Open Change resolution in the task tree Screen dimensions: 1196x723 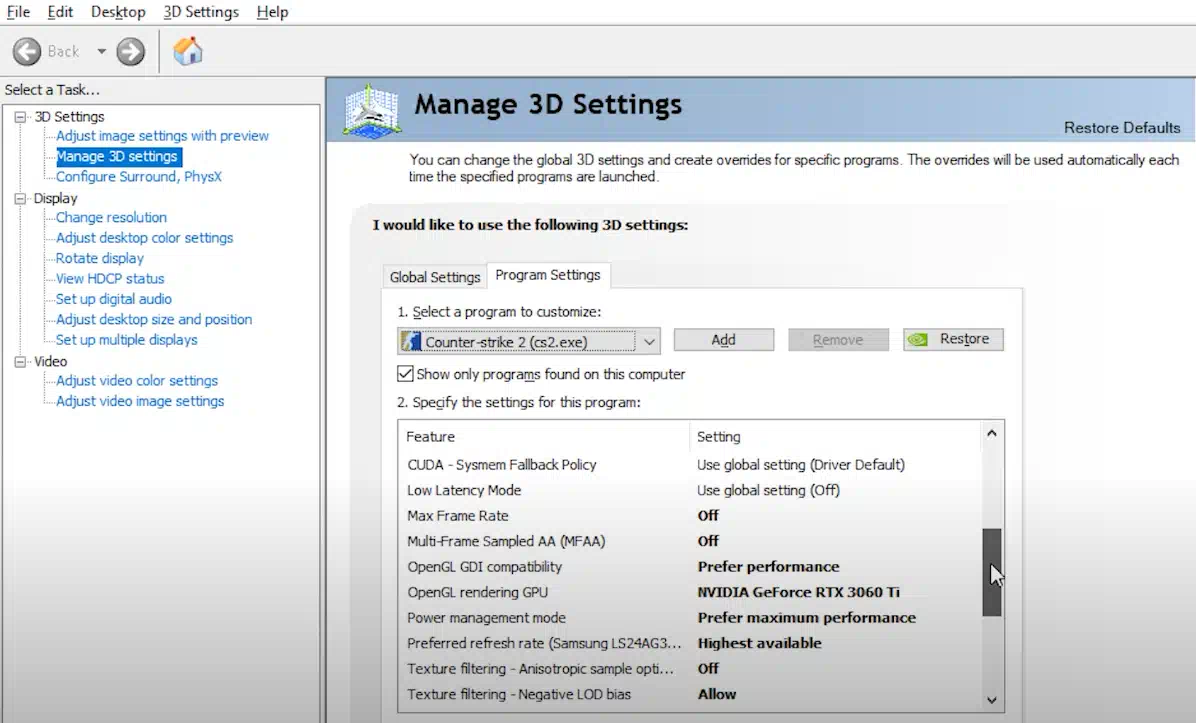point(111,217)
